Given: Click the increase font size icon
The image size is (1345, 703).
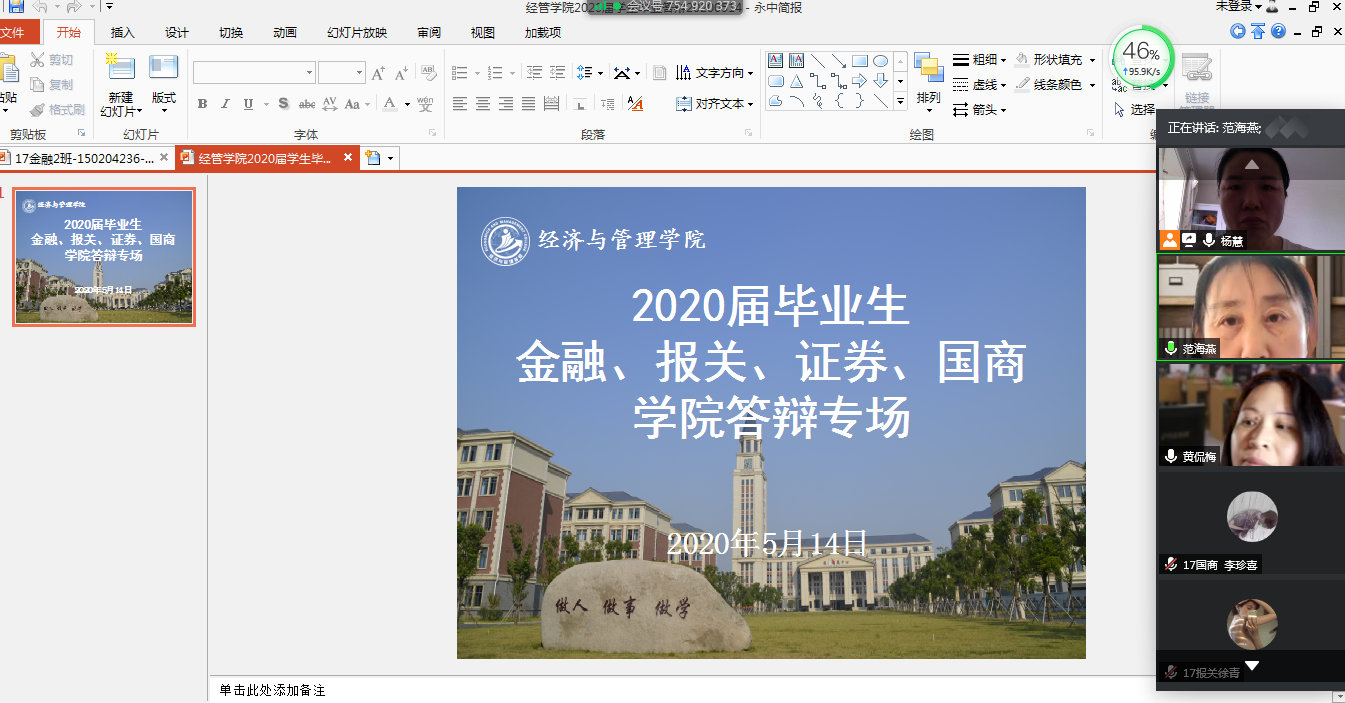Looking at the screenshot, I should (378, 73).
